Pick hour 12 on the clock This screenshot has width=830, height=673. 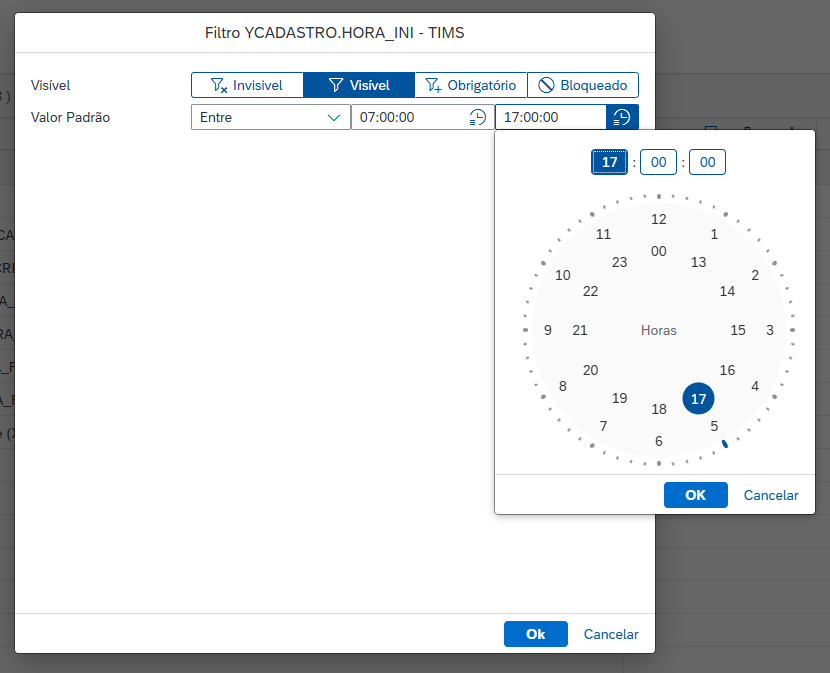tap(658, 219)
